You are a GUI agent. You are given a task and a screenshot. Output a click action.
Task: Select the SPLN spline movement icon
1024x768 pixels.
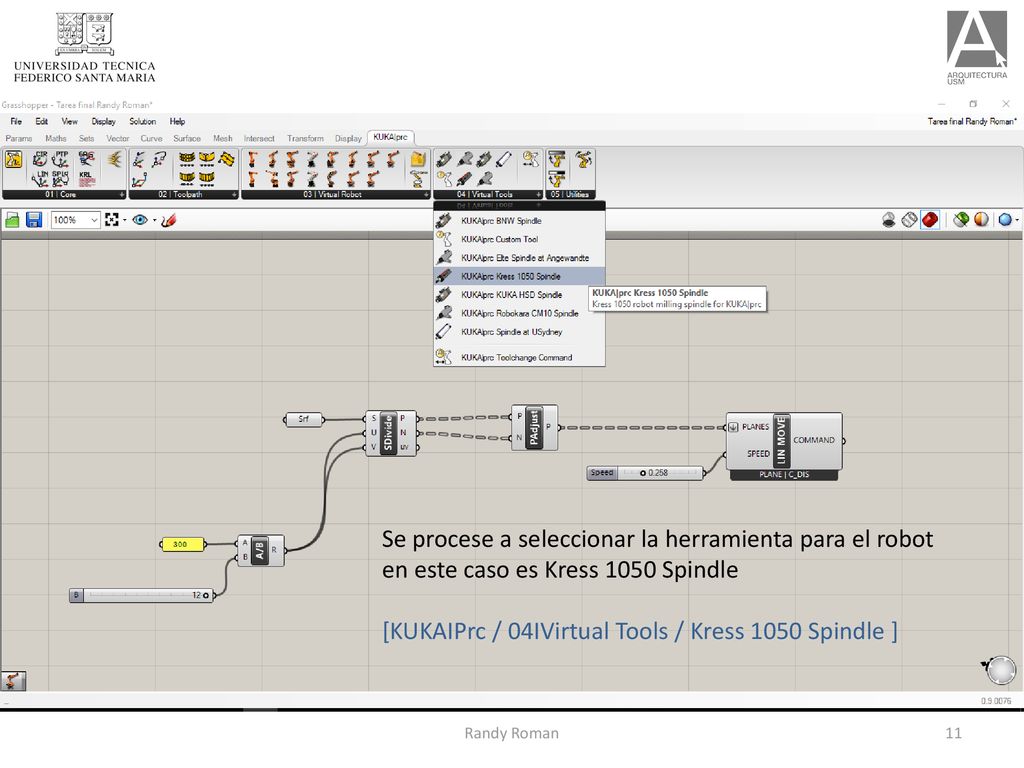(61, 178)
